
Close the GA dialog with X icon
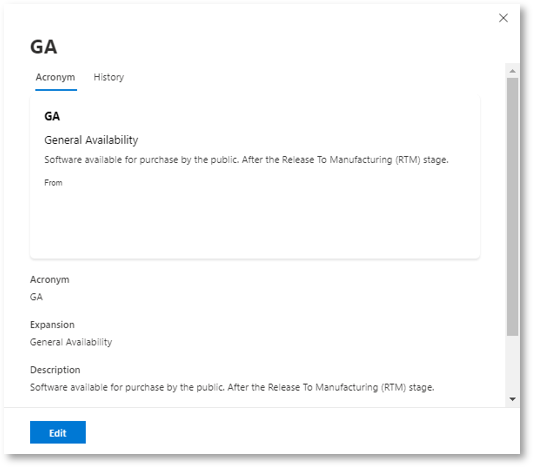coord(503,18)
